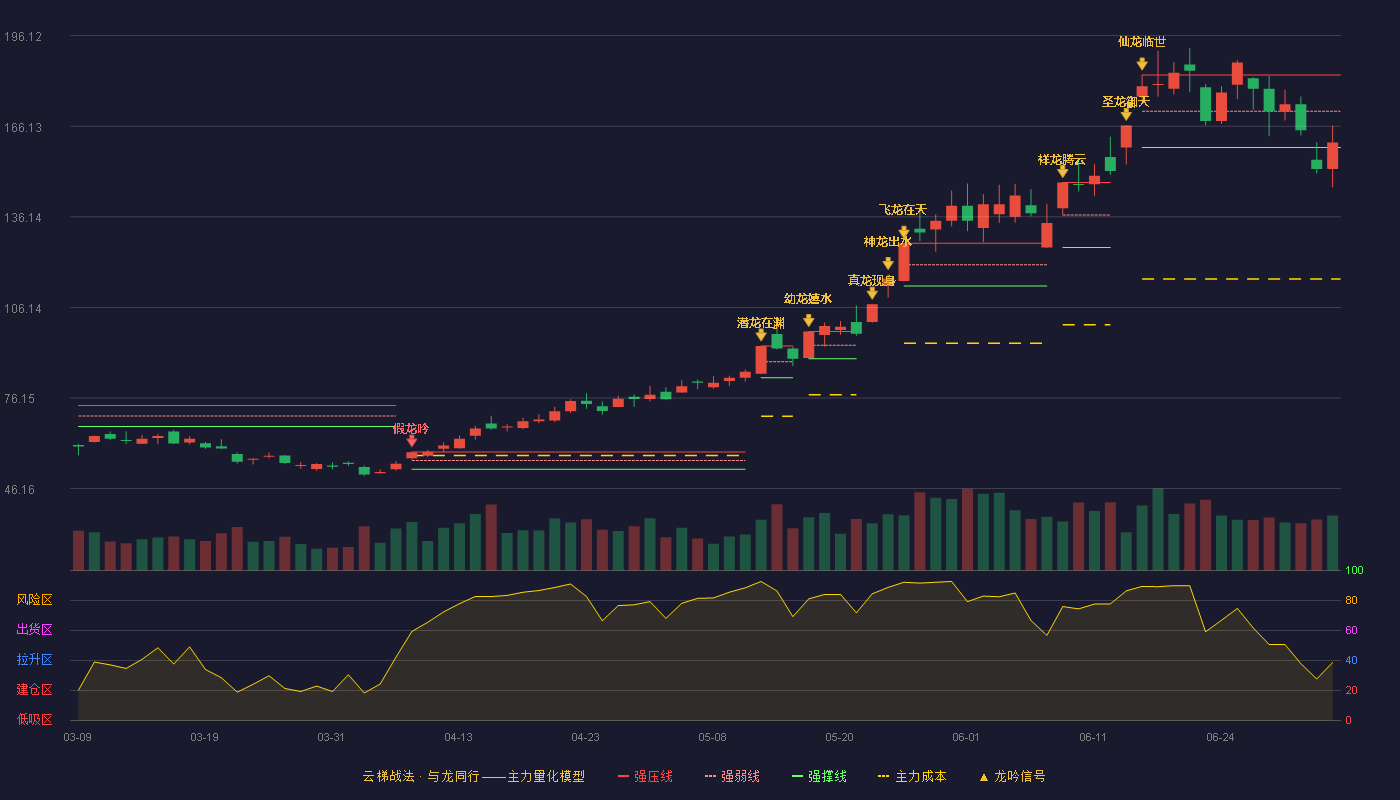The height and width of the screenshot is (800, 1400).
Task: Click the 强压线 legend entry
Action: click(645, 776)
